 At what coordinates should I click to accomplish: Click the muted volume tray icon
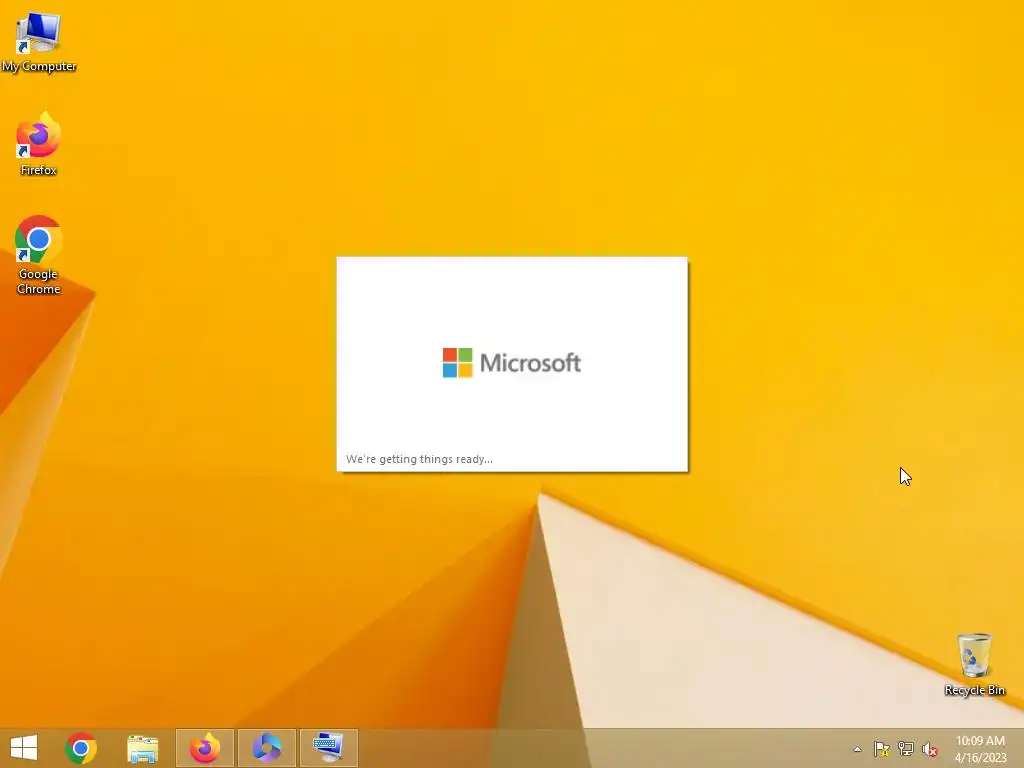929,749
